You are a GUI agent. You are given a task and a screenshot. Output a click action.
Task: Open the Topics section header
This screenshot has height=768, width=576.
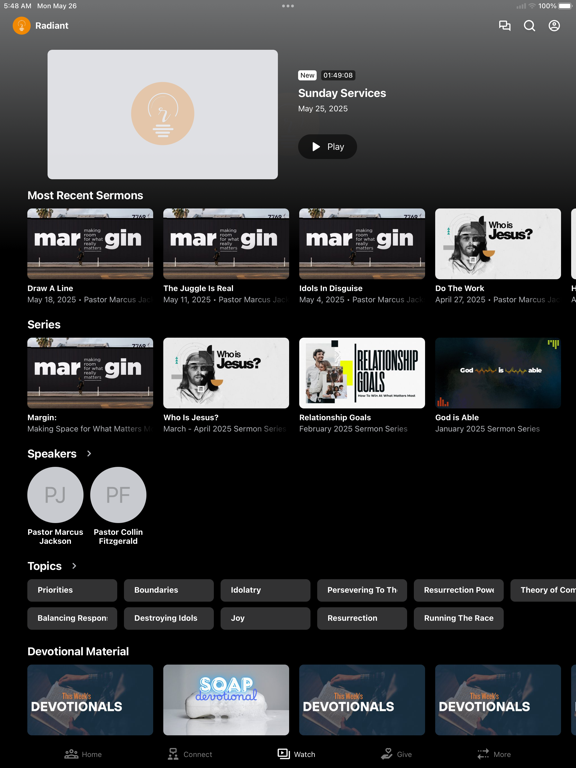[x=45, y=566]
